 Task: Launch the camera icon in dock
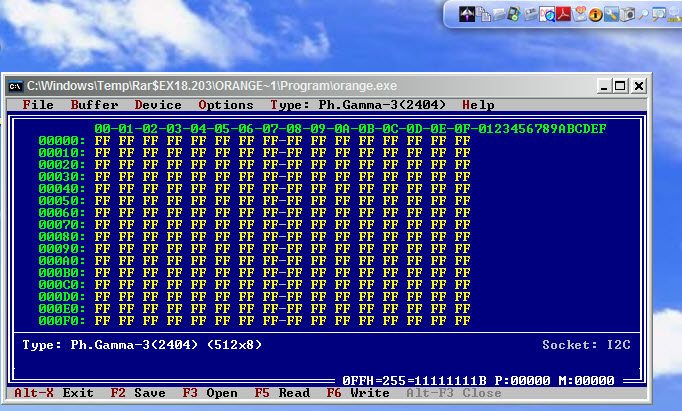[627, 14]
